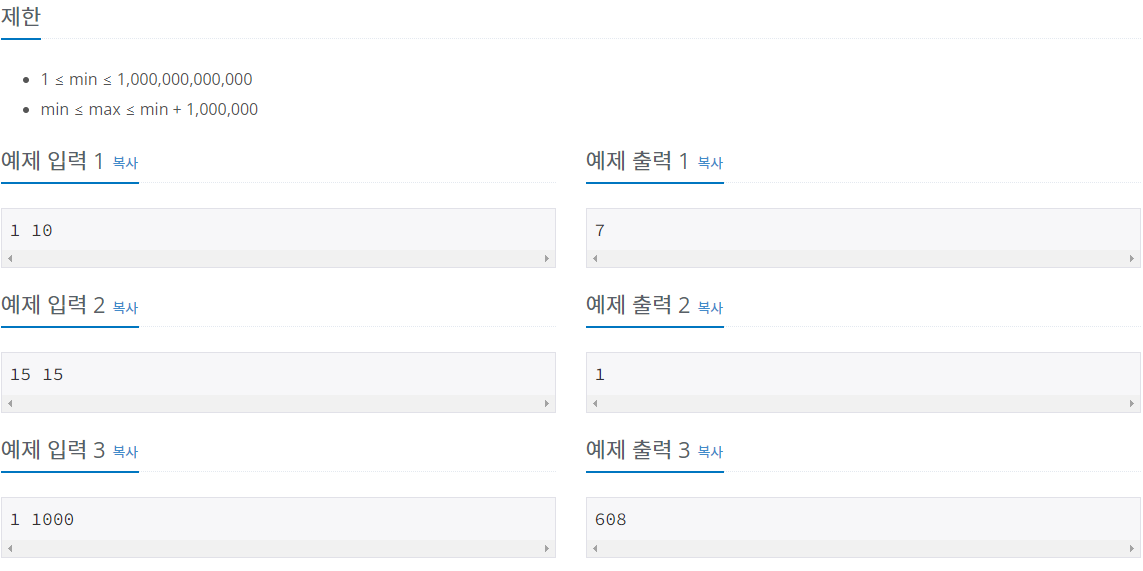This screenshot has width=1143, height=571.
Task: Click the 제한 section heading
Action: click(20, 16)
